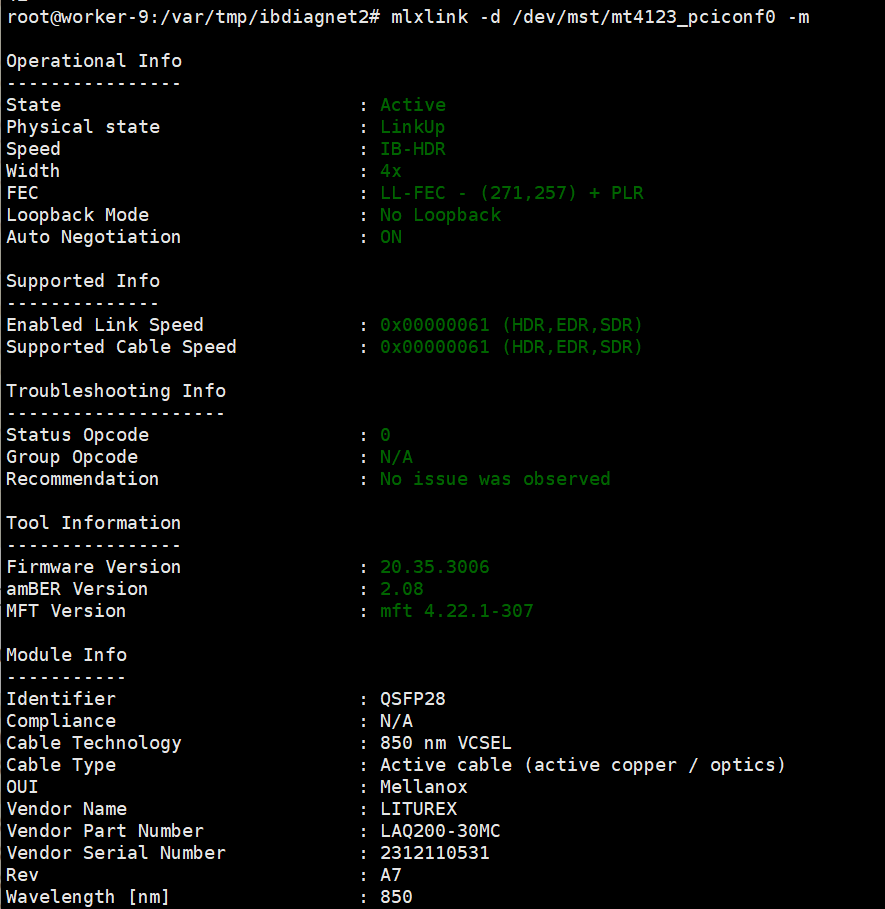Click the No Loopback mode value

[x=440, y=215]
